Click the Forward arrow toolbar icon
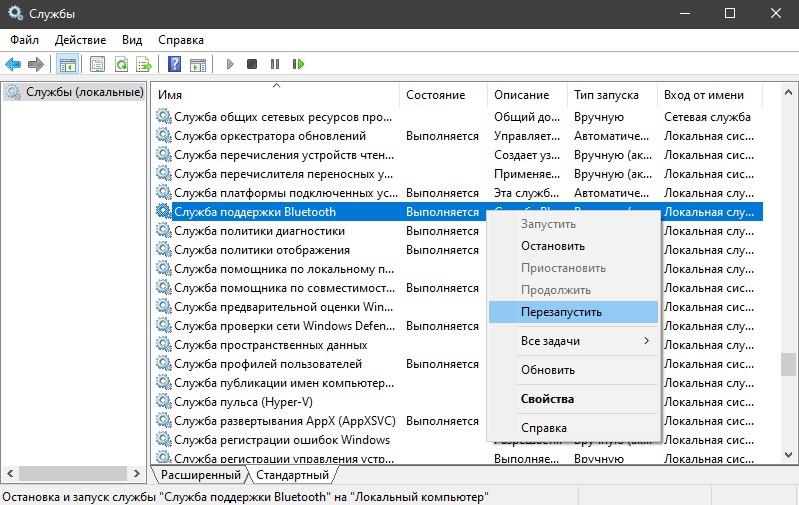Image resolution: width=799 pixels, height=505 pixels. (35, 64)
